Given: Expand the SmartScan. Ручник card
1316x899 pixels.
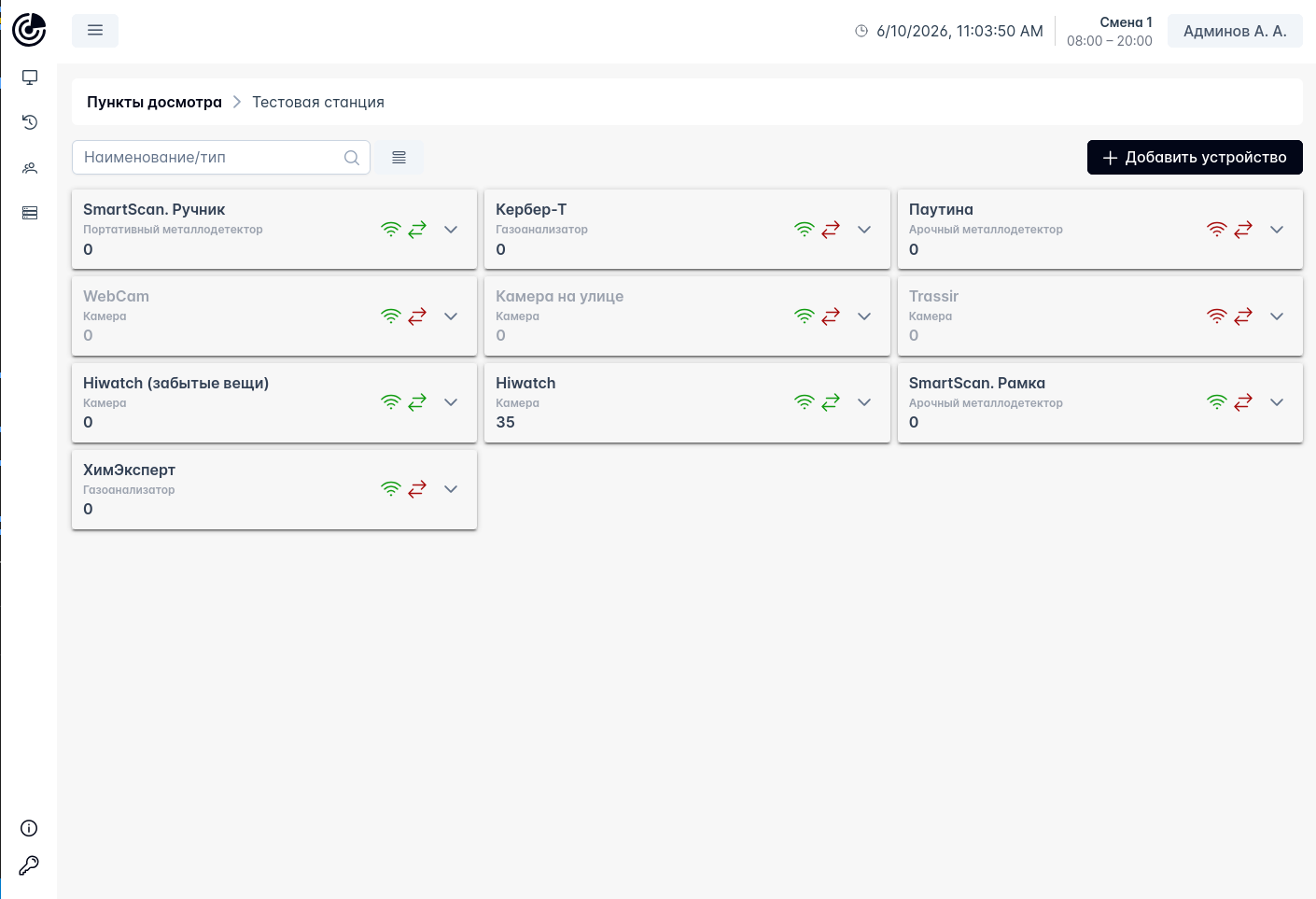Looking at the screenshot, I should [x=451, y=230].
